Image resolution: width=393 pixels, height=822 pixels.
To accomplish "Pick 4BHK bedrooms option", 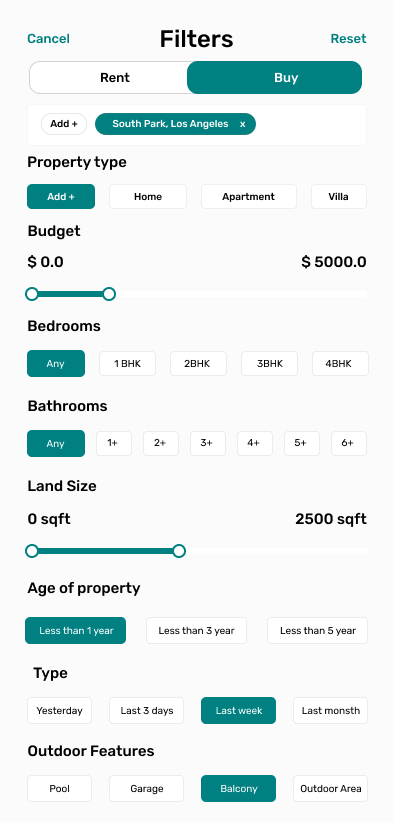I will click(x=340, y=363).
